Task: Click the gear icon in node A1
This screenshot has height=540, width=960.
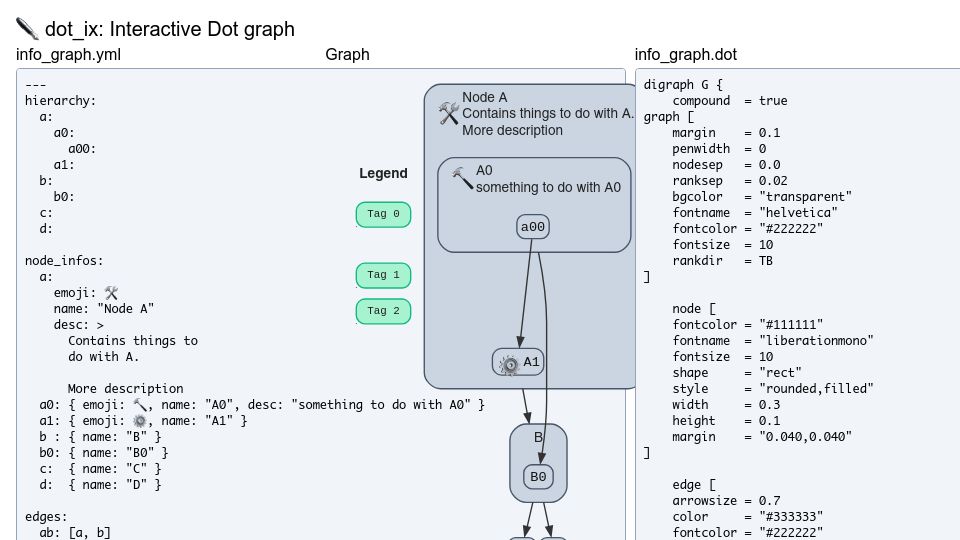Action: coord(509,364)
